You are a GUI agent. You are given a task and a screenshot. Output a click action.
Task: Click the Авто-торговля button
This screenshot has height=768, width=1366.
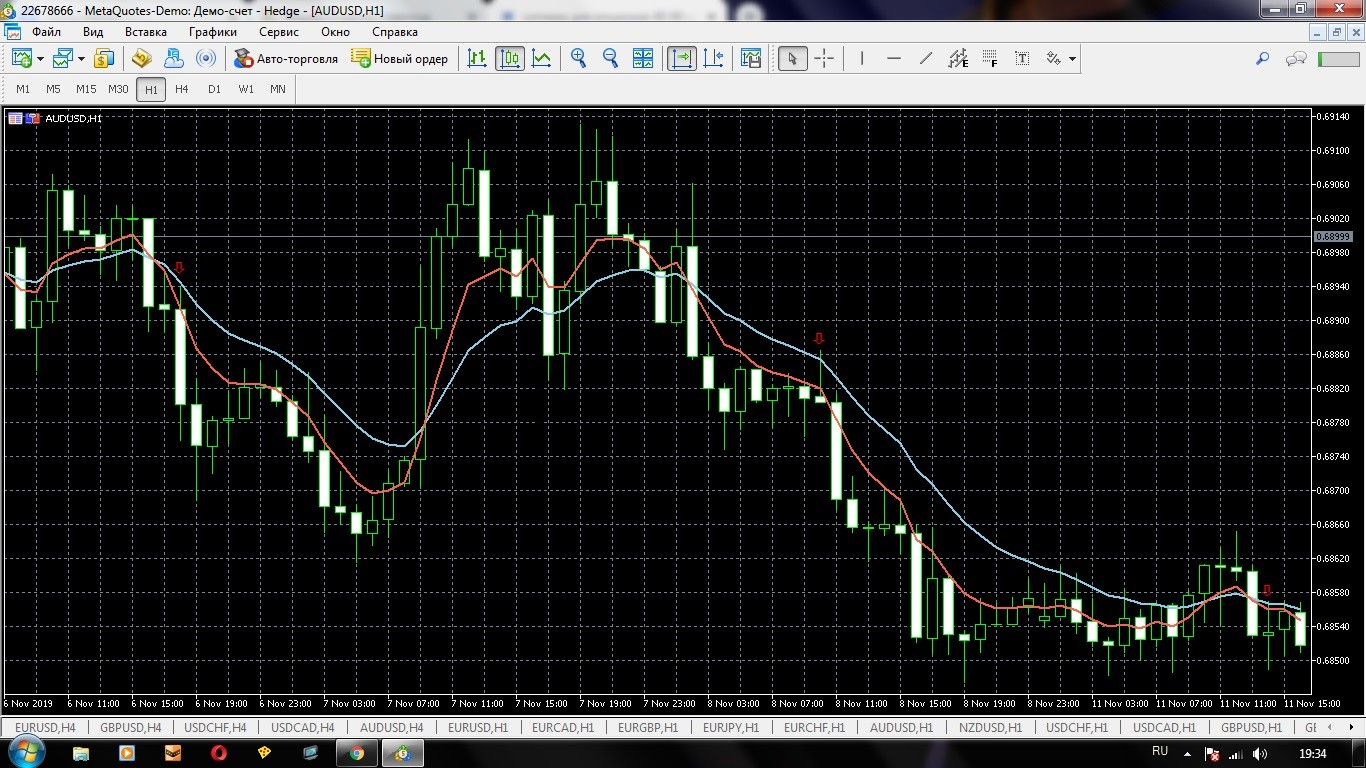click(x=286, y=59)
